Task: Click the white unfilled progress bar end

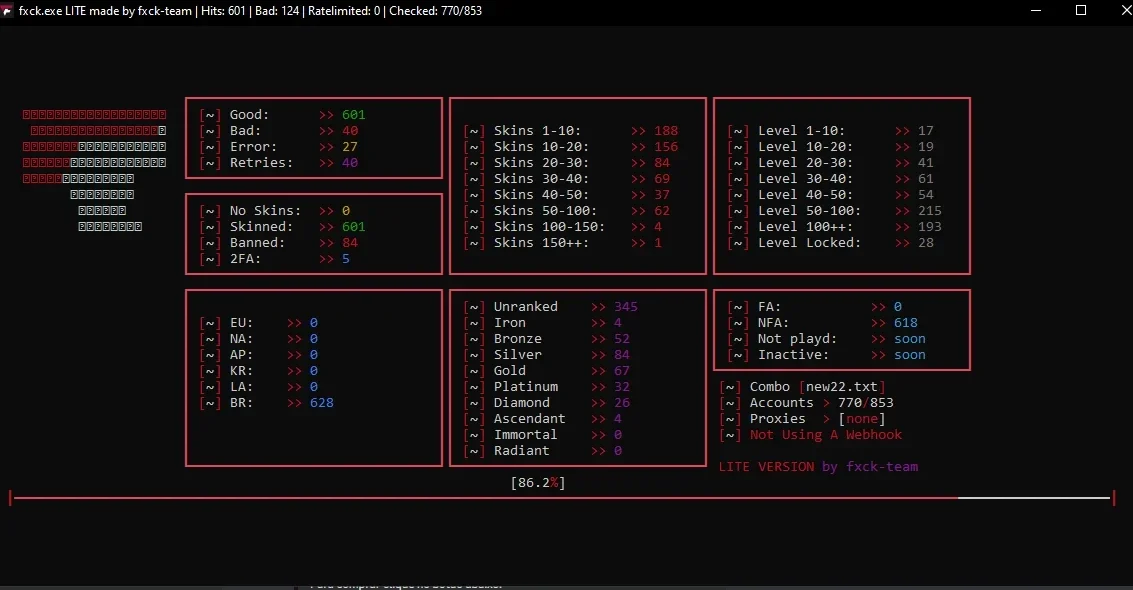Action: [1034, 498]
